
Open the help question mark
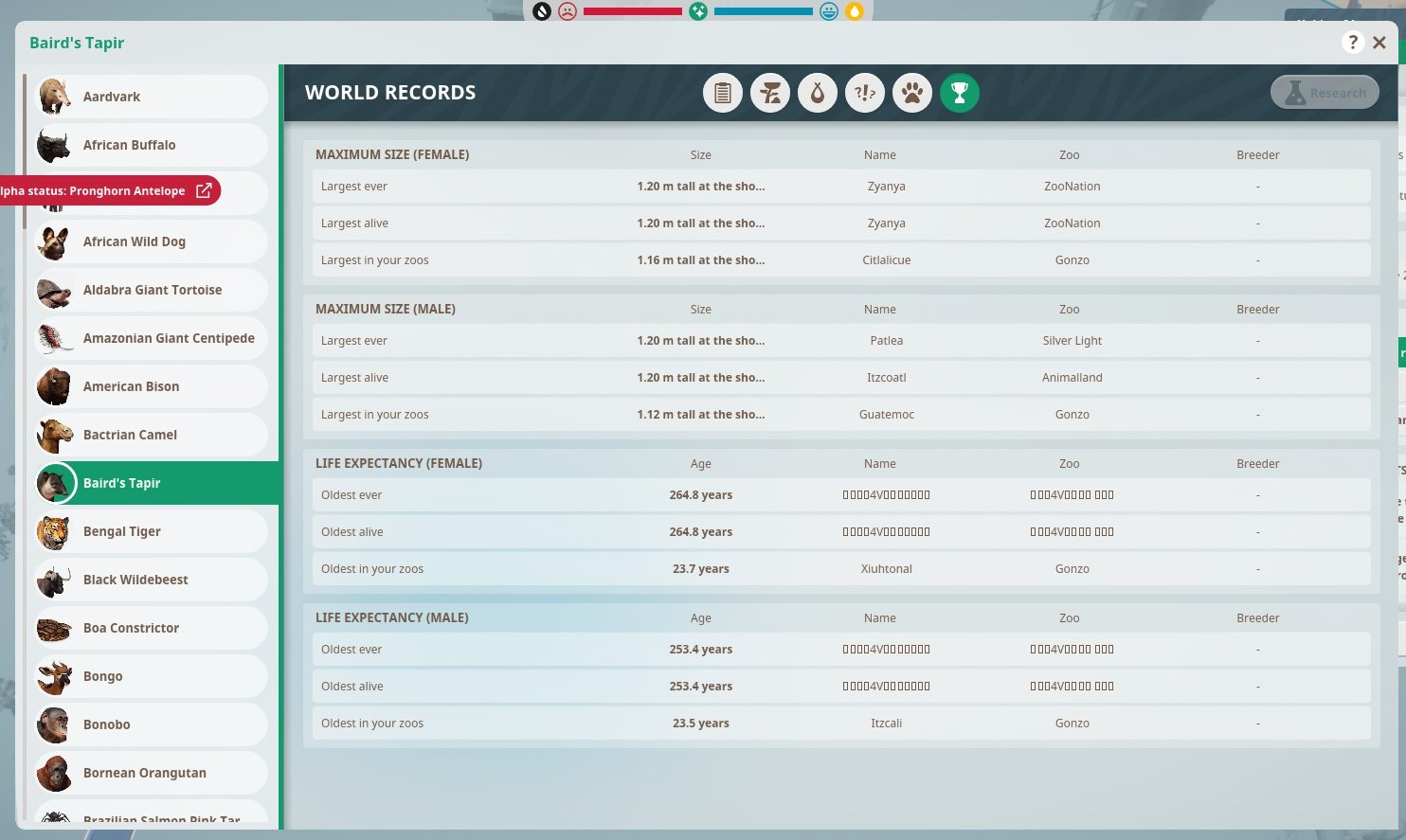coord(1353,42)
